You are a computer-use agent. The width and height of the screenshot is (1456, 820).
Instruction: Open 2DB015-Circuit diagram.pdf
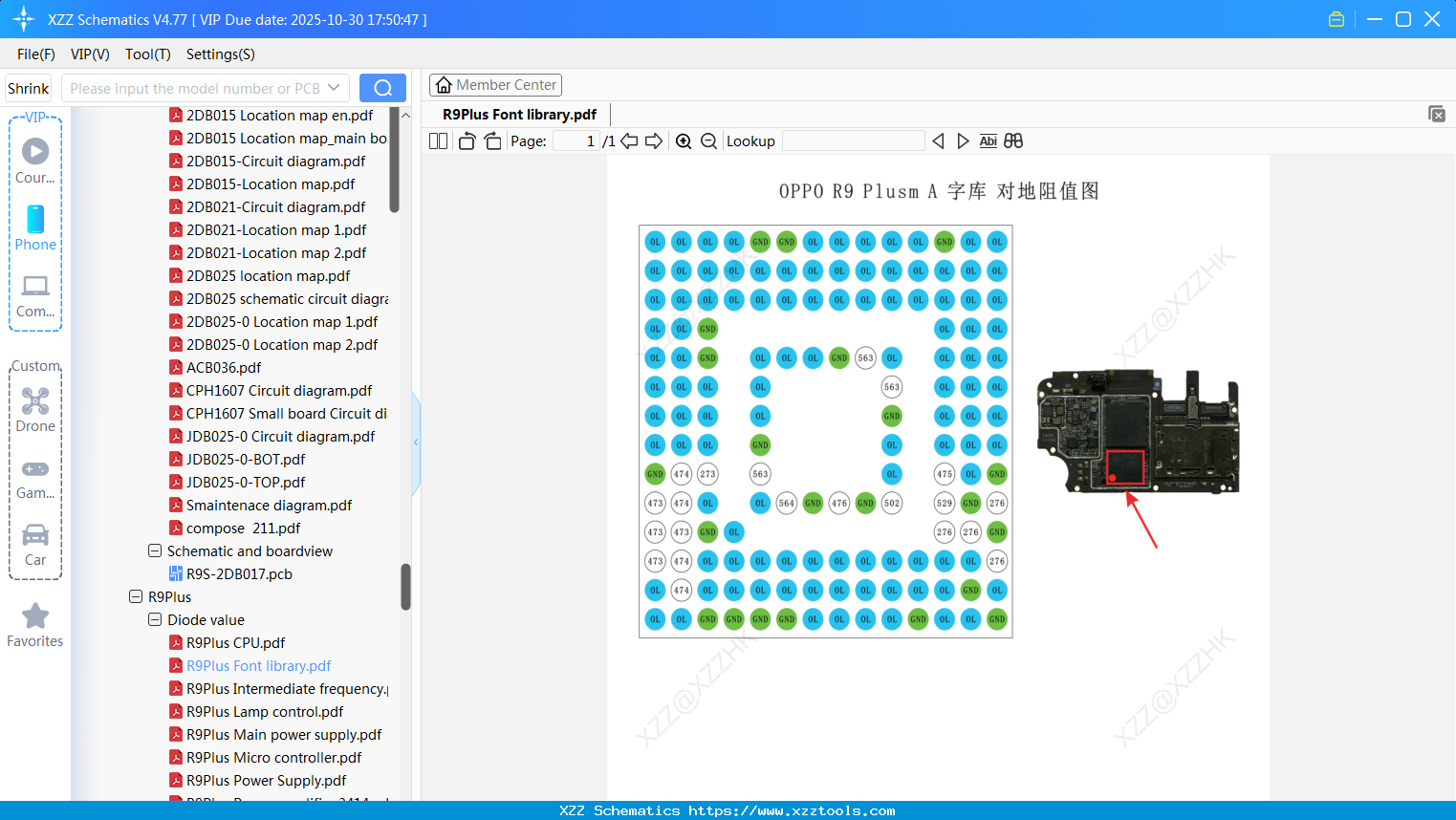(275, 161)
